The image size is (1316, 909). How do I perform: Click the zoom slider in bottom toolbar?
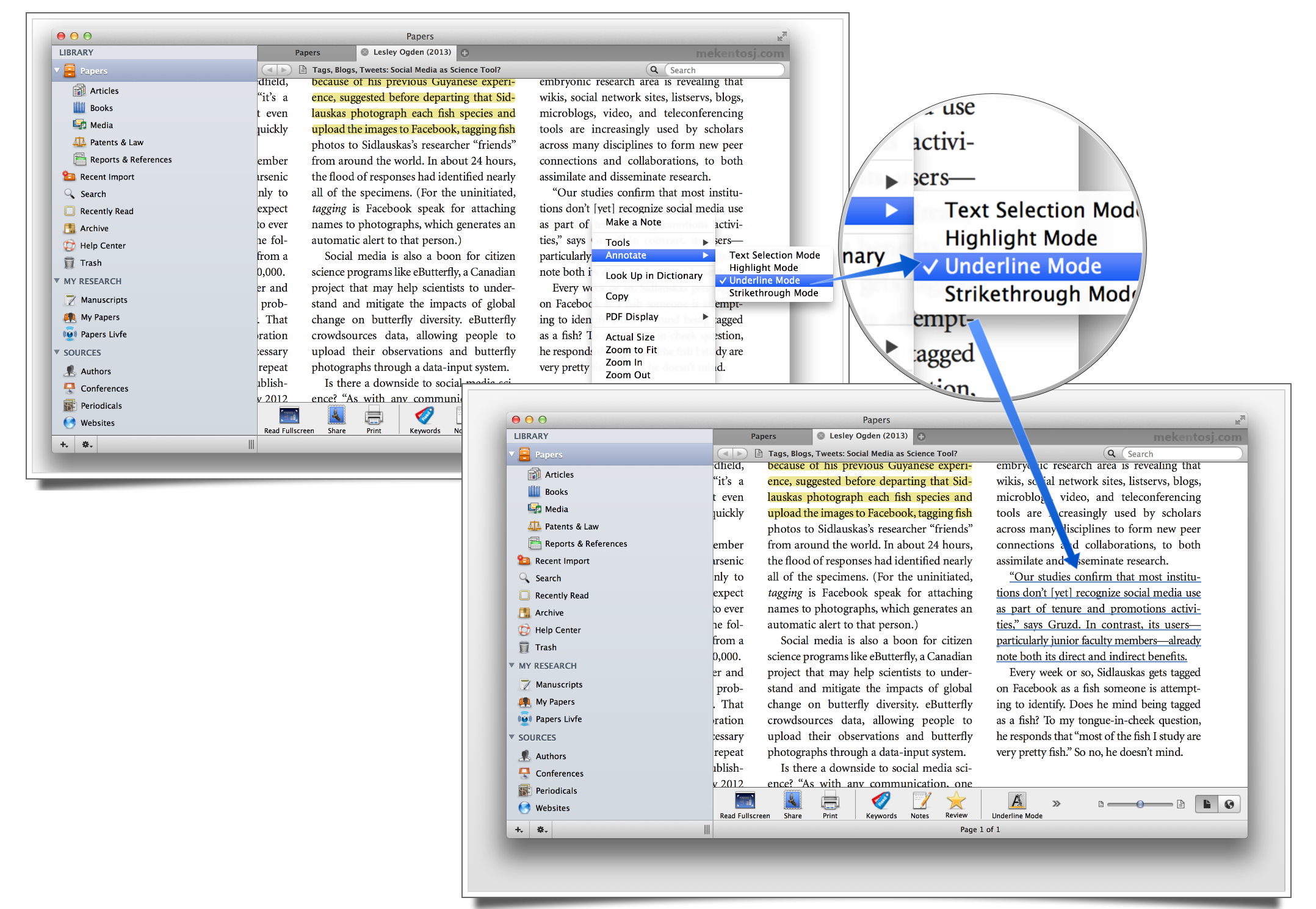pyautogui.click(x=1140, y=804)
